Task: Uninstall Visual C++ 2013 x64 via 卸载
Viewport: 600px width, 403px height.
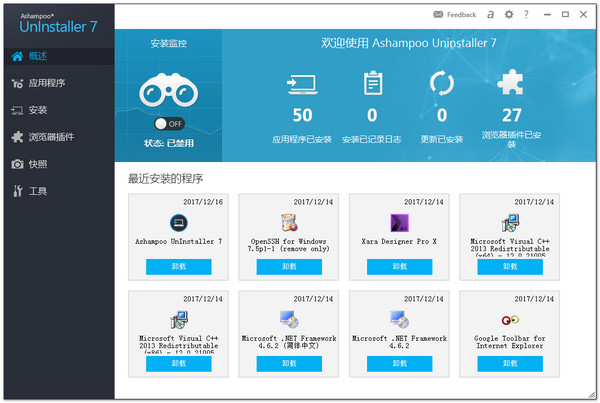Action: pyautogui.click(x=510, y=267)
